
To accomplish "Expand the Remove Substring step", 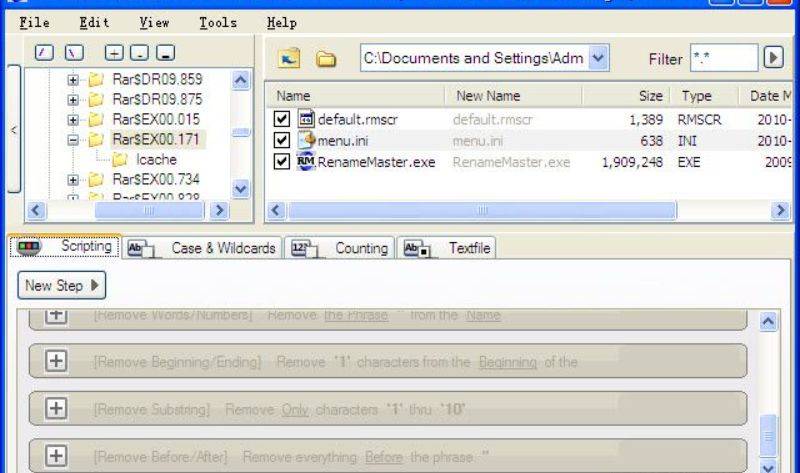I will 56,408.
